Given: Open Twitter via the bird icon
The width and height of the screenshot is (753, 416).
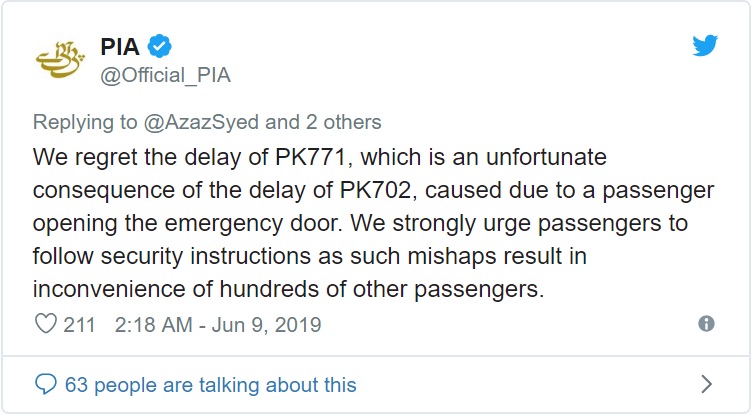Looking at the screenshot, I should (706, 45).
